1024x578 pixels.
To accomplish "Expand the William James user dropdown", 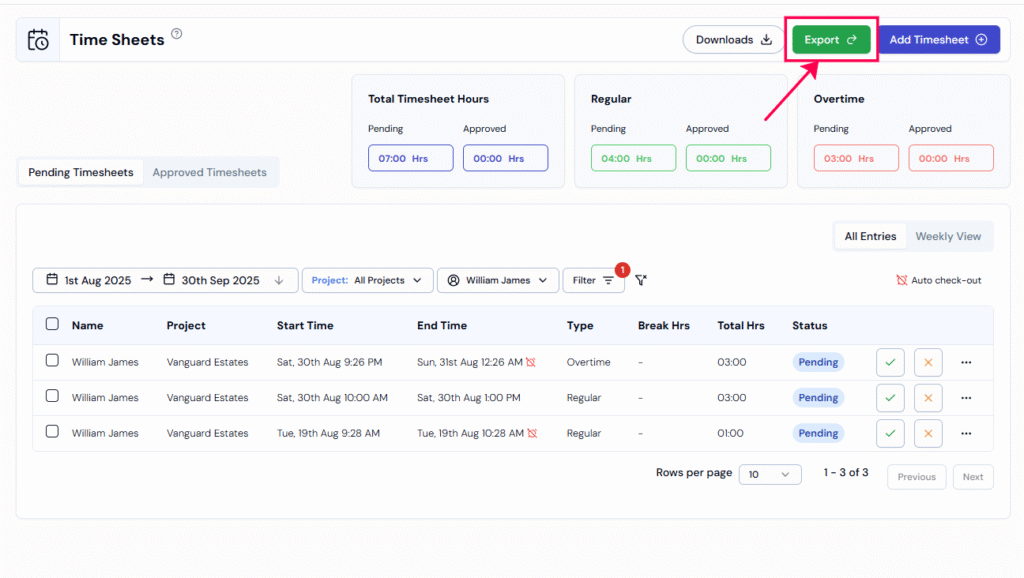I will click(497, 281).
